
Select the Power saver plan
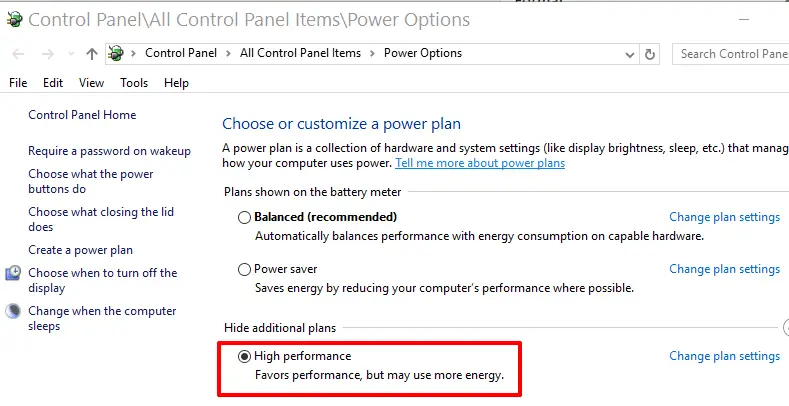[244, 269]
